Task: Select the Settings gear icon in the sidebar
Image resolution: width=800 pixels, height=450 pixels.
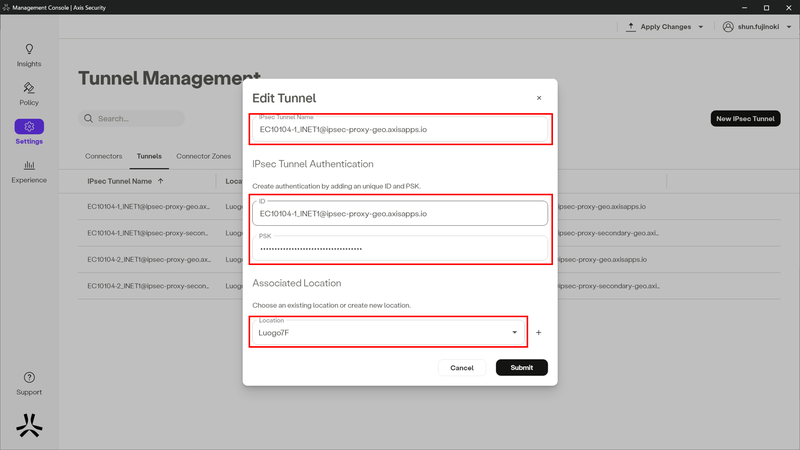Action: tap(29, 127)
